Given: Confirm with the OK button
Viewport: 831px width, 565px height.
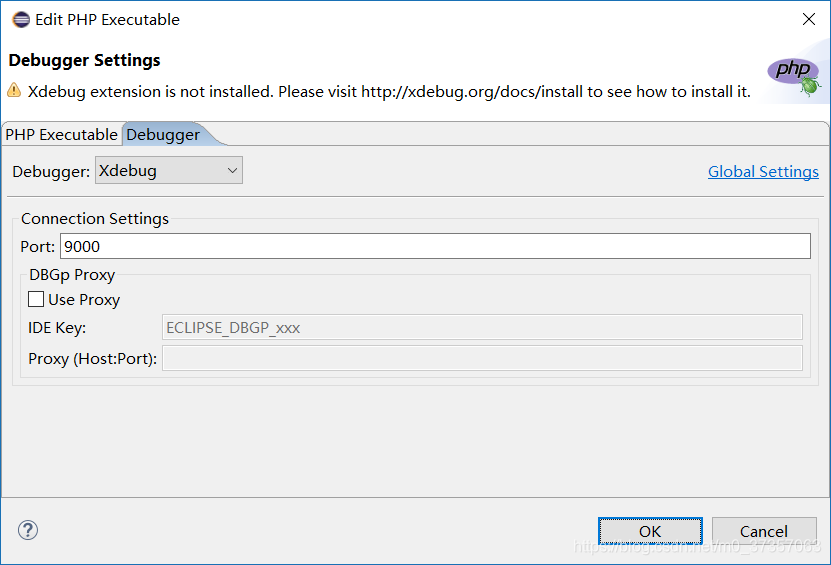Looking at the screenshot, I should coord(650,531).
